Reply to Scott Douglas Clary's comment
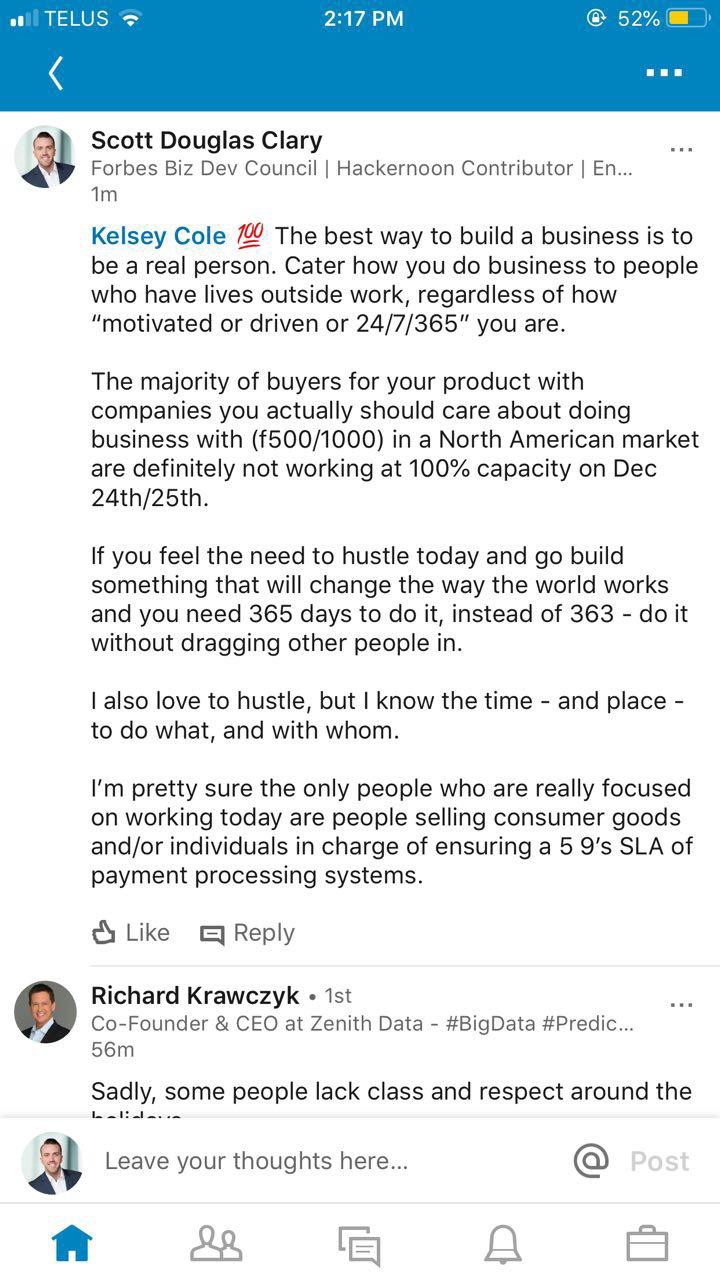The width and height of the screenshot is (720, 1280). (248, 933)
